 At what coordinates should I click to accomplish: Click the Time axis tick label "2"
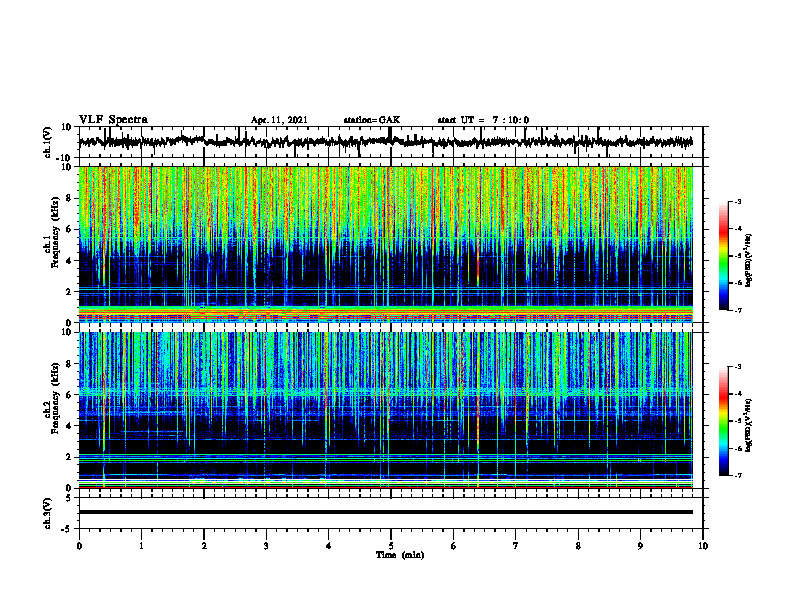pyautogui.click(x=204, y=546)
